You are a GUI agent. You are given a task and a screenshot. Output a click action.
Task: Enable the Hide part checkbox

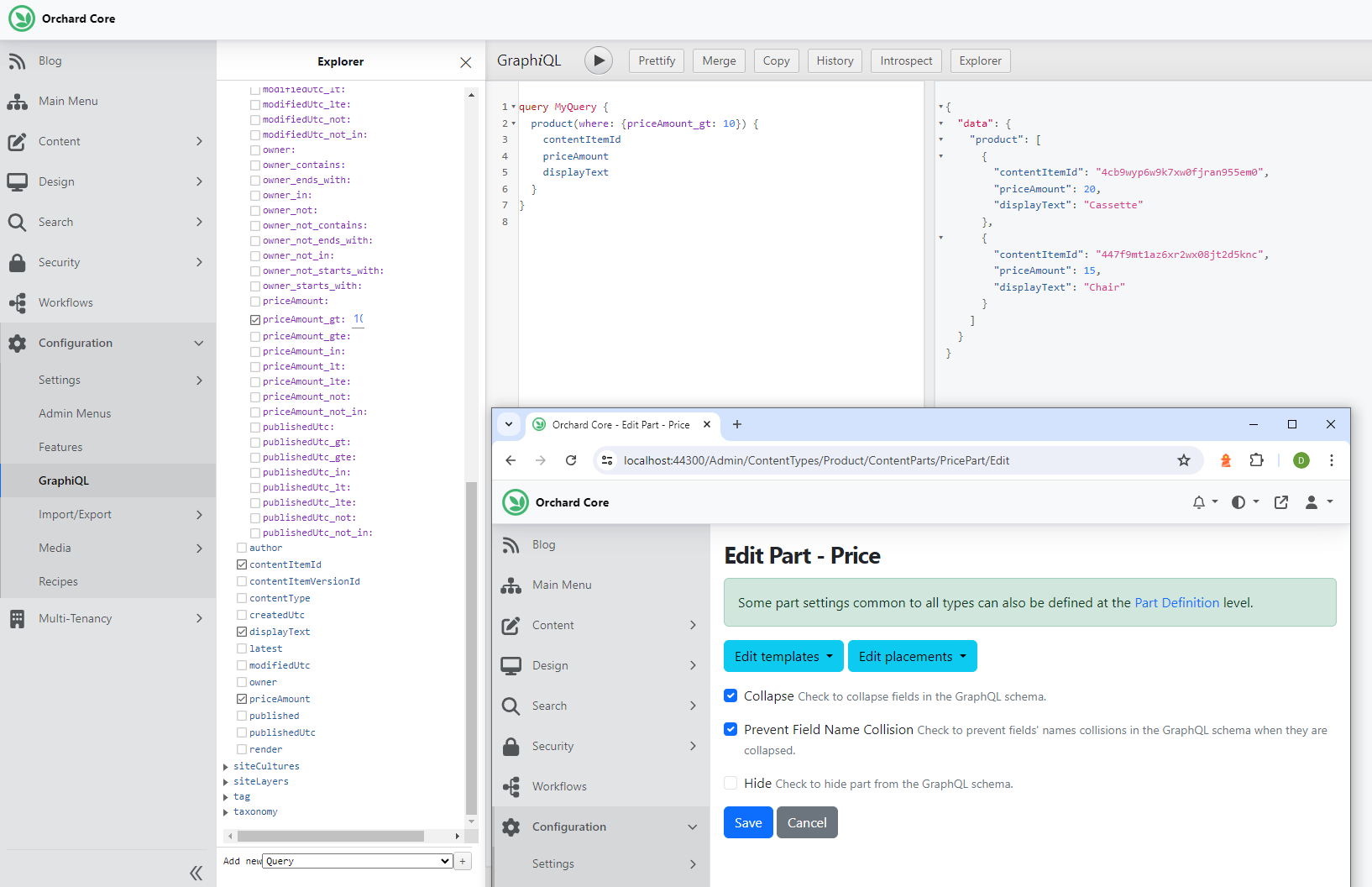[x=731, y=783]
